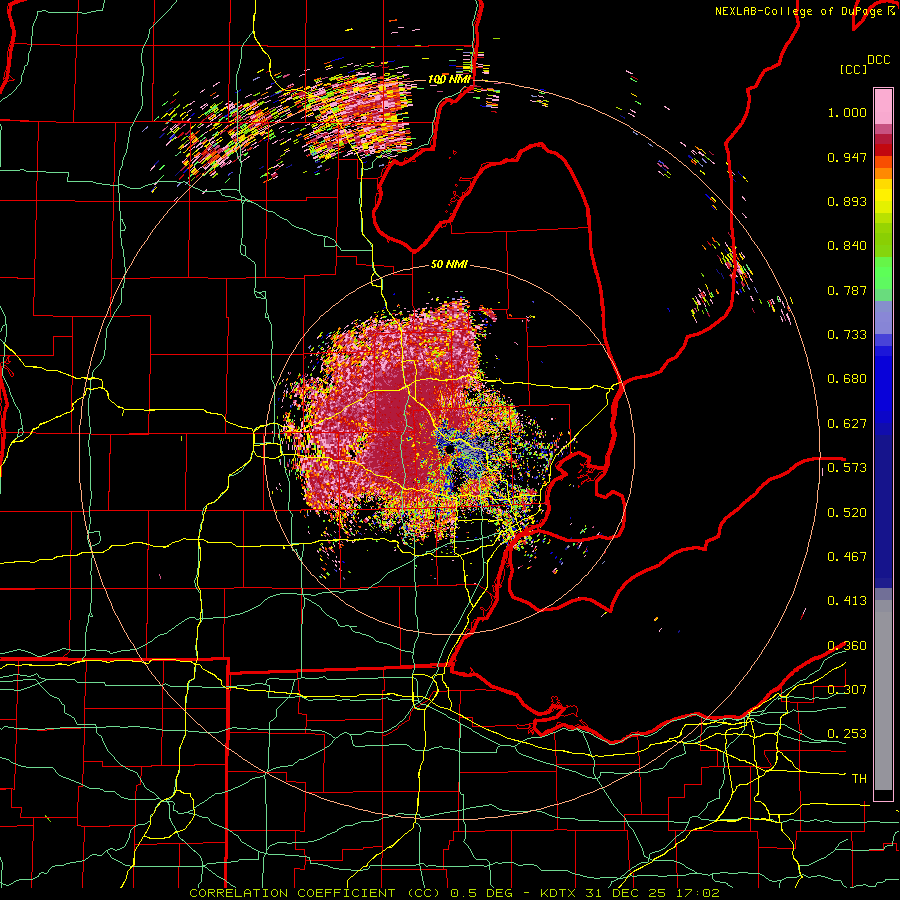The width and height of the screenshot is (900, 900).
Task: Select the 0.253 scale value
Action: point(847,734)
